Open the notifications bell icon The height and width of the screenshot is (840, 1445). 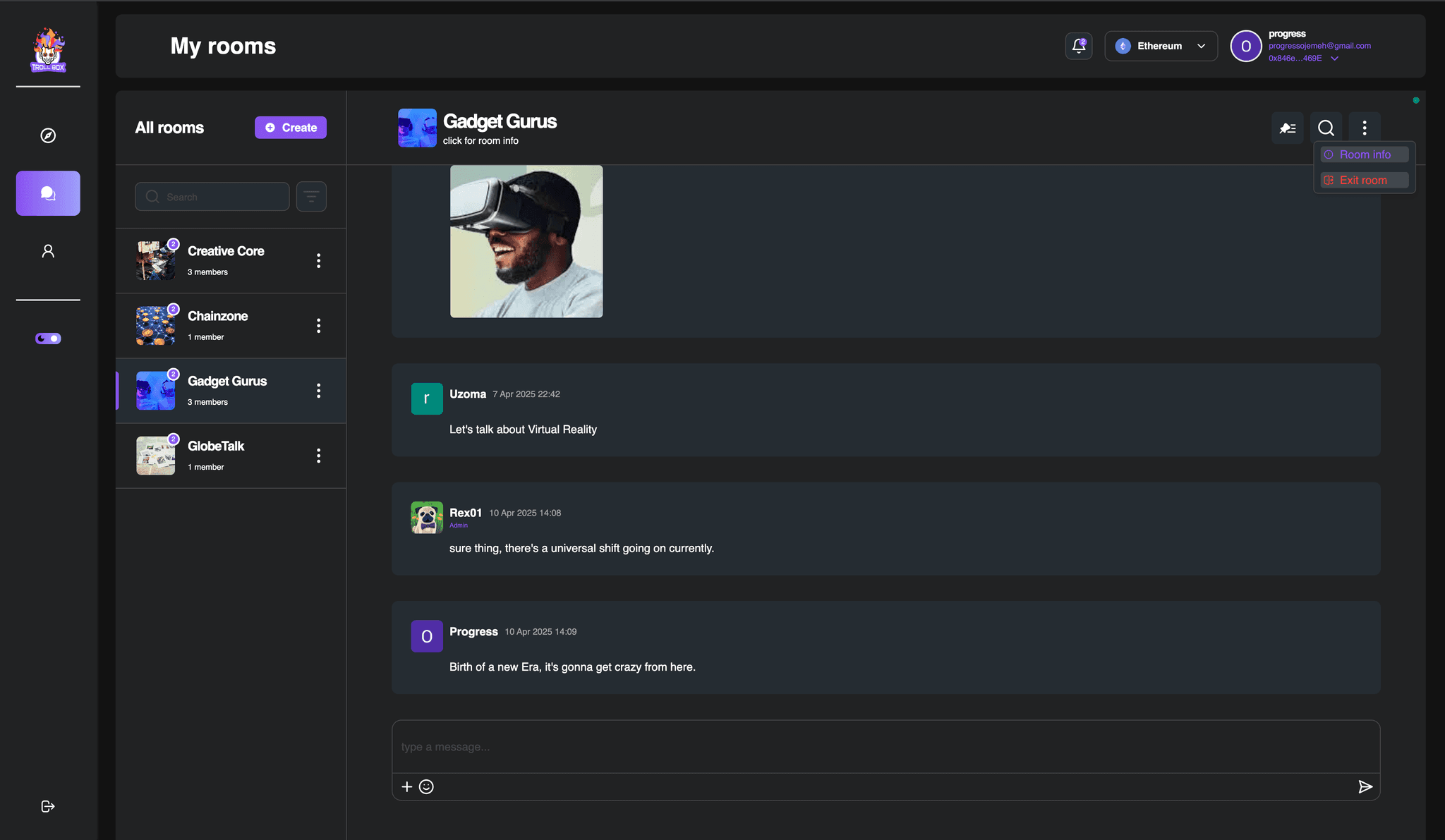pyautogui.click(x=1078, y=46)
